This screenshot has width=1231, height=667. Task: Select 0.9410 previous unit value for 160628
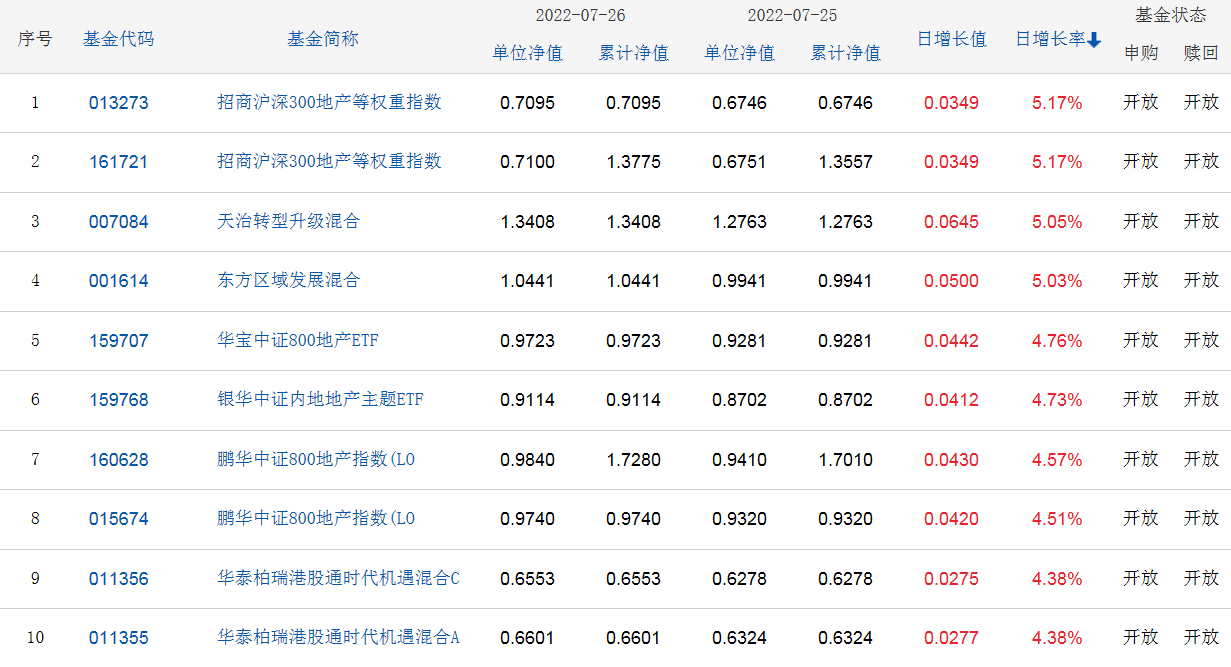click(x=740, y=460)
